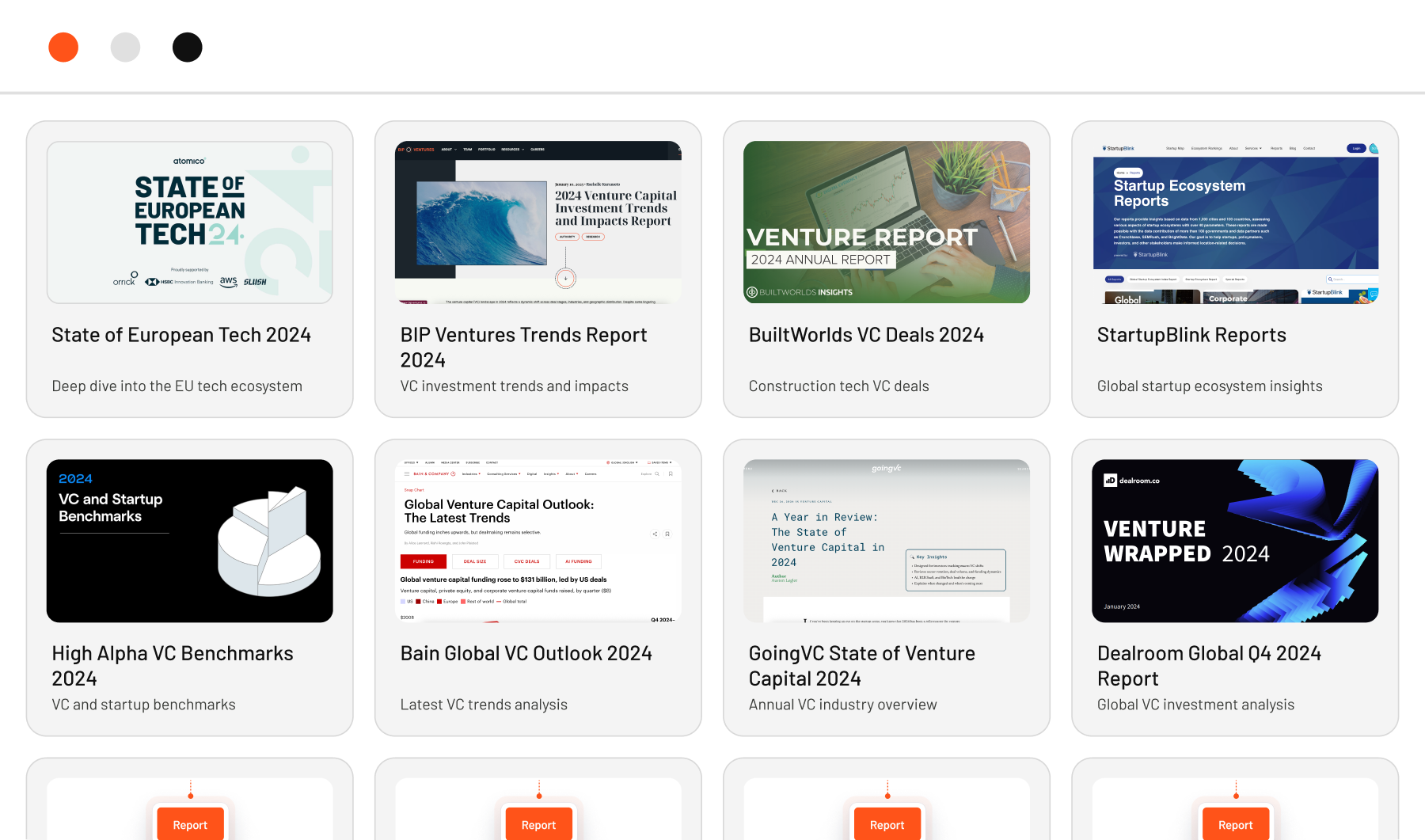Image resolution: width=1425 pixels, height=840 pixels.
Task: Click 'VC investment trends and impacts' description
Action: 515,386
